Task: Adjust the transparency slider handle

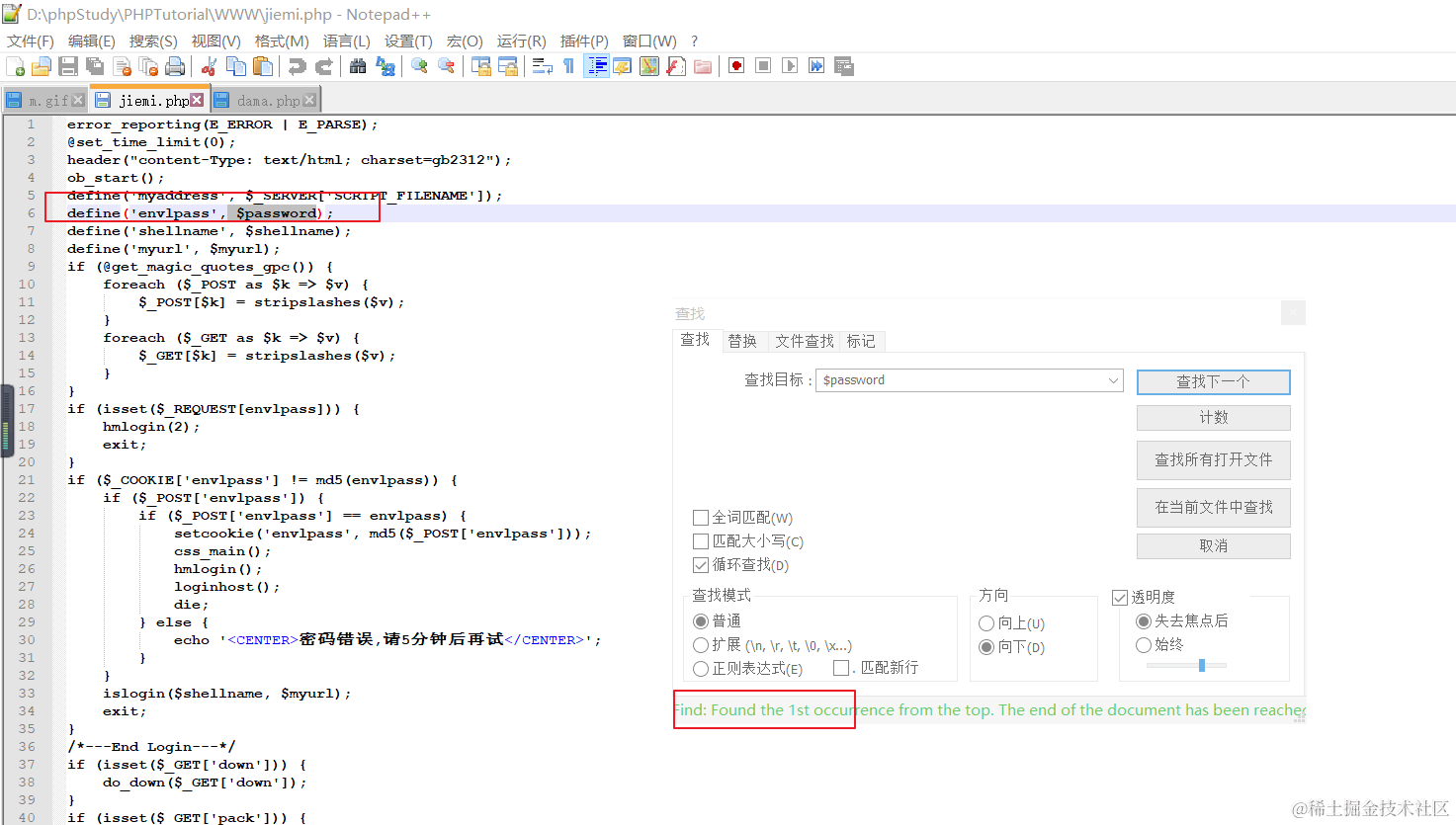Action: point(1202,665)
